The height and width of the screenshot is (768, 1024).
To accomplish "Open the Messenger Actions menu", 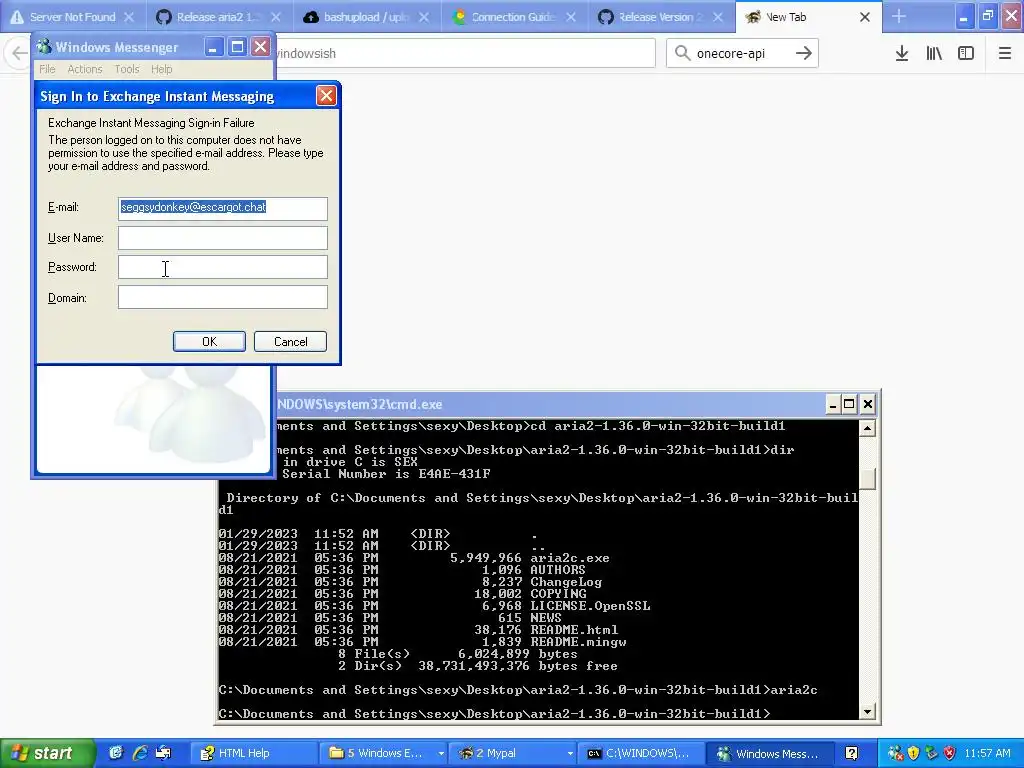I will click(x=85, y=69).
